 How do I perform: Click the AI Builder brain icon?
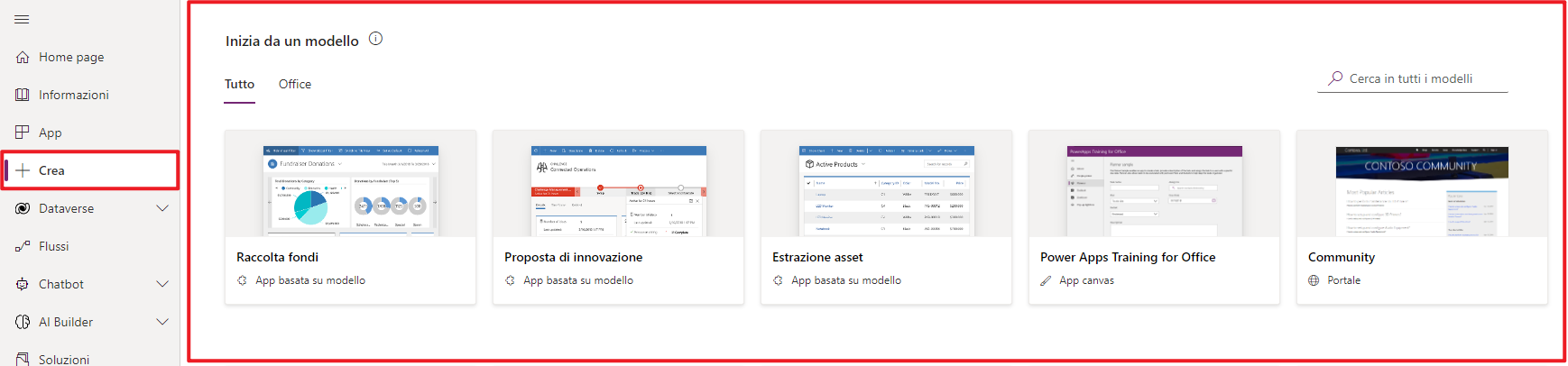[x=23, y=322]
